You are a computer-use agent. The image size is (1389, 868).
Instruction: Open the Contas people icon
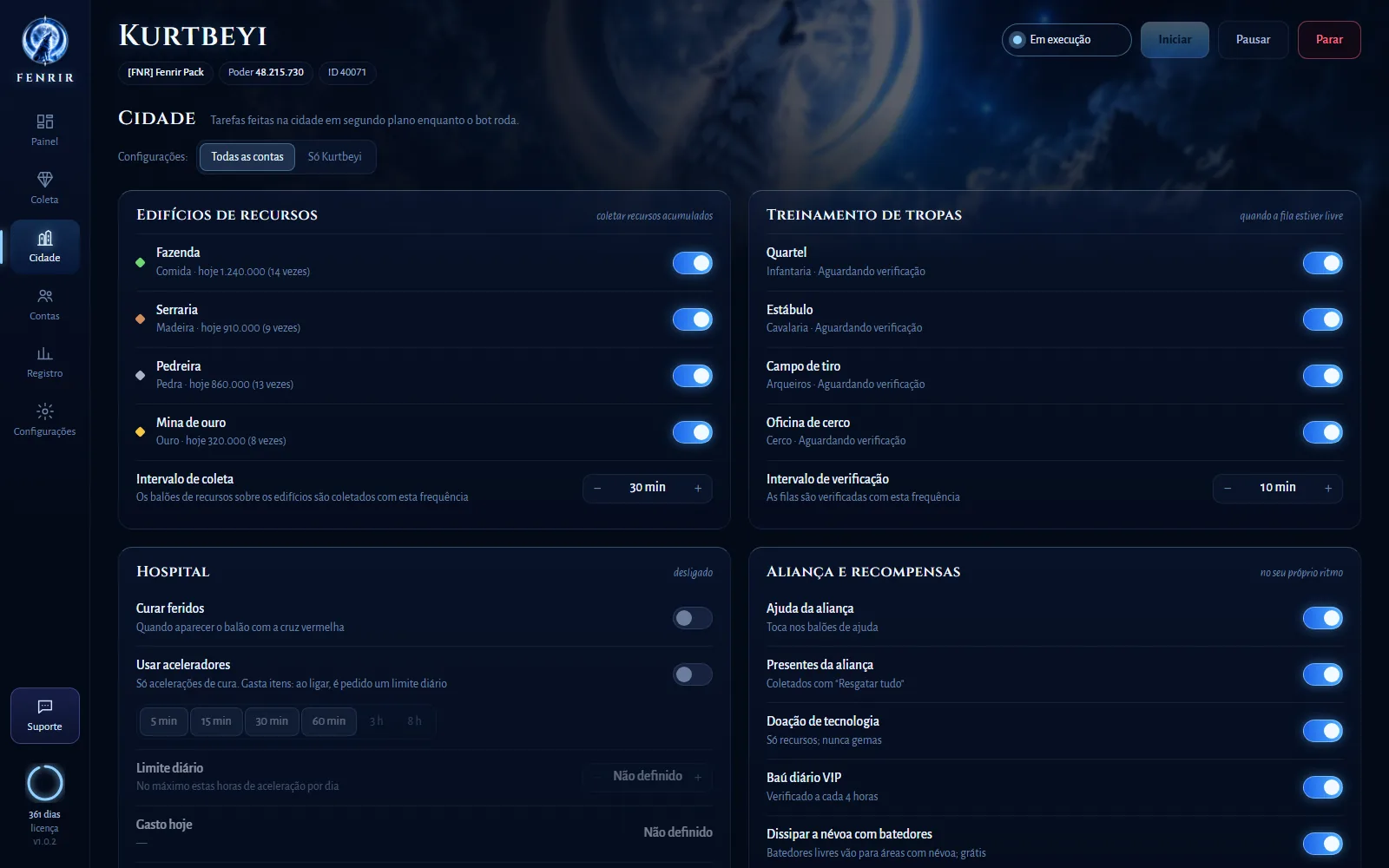tap(45, 296)
